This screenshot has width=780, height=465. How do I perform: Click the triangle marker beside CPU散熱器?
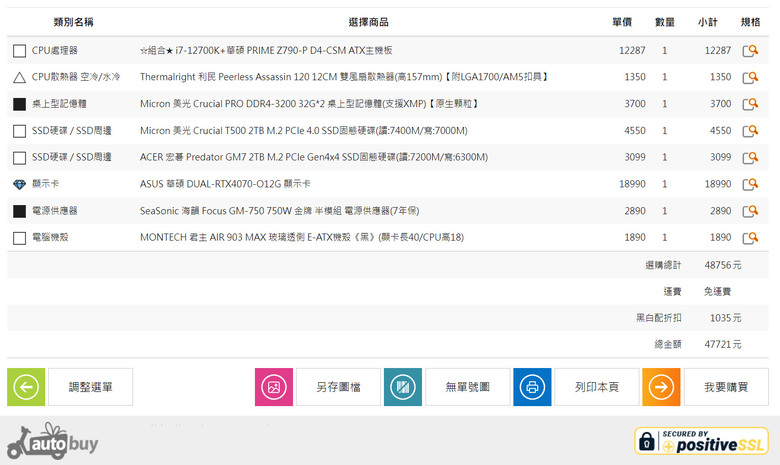point(19,78)
